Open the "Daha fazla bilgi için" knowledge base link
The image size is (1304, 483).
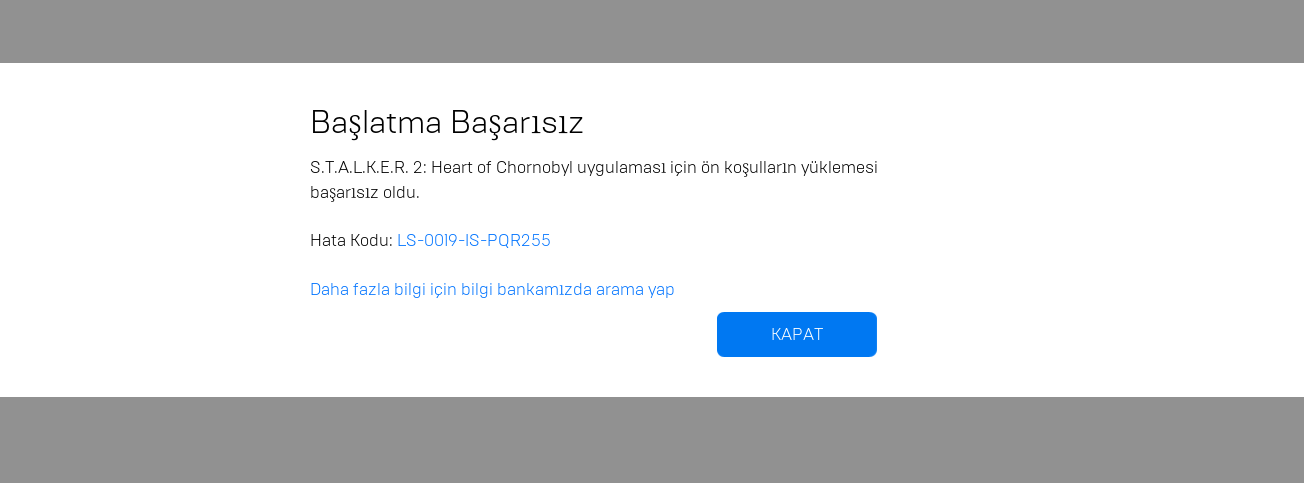pyautogui.click(x=492, y=289)
